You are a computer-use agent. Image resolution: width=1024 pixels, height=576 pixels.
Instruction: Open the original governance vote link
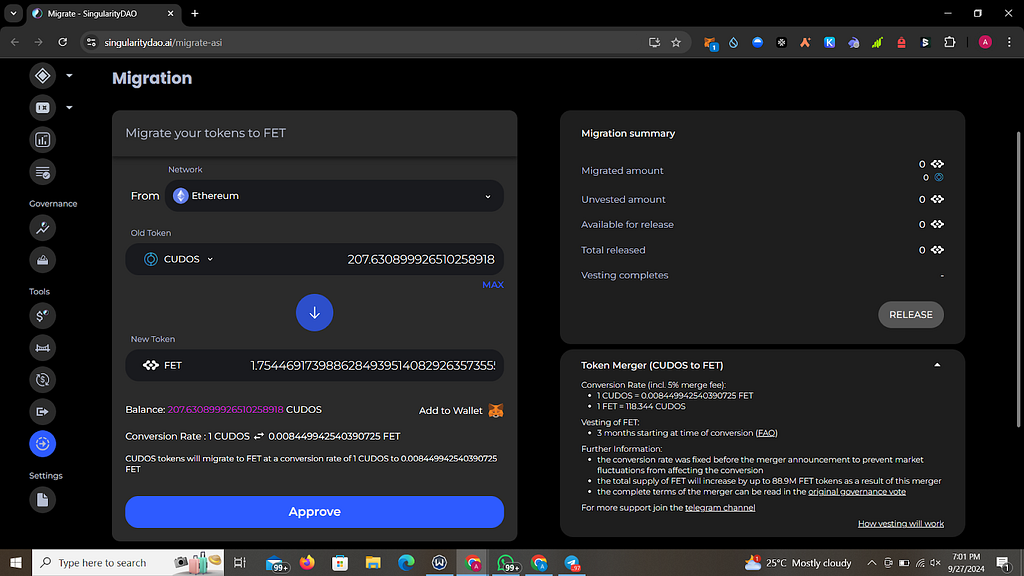[x=857, y=492]
